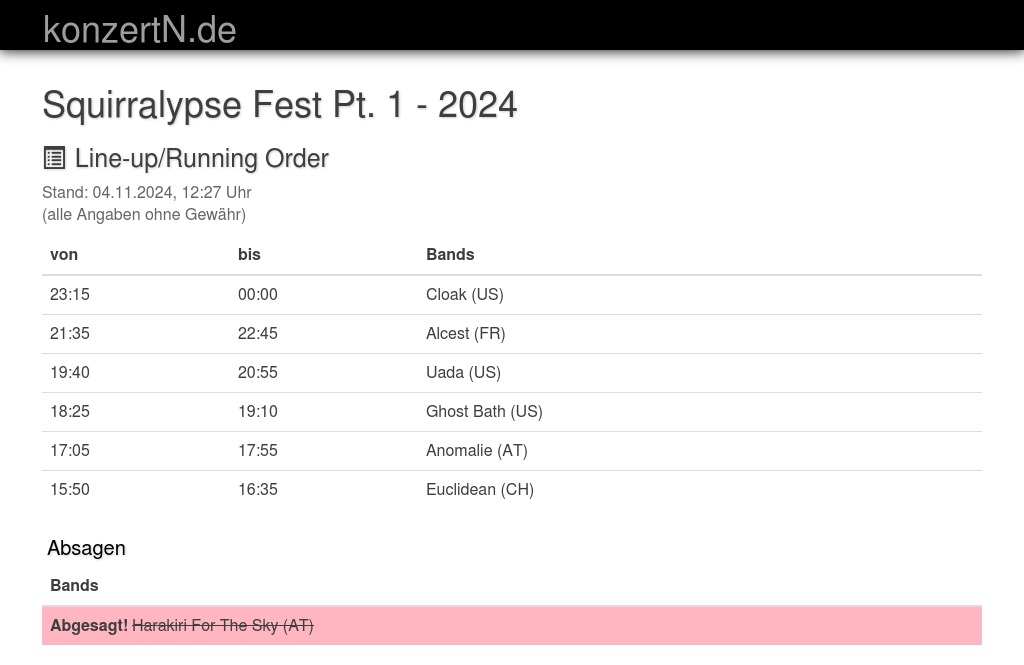Select the Cloak (US) band entry
The height and width of the screenshot is (665, 1024).
coord(464,294)
